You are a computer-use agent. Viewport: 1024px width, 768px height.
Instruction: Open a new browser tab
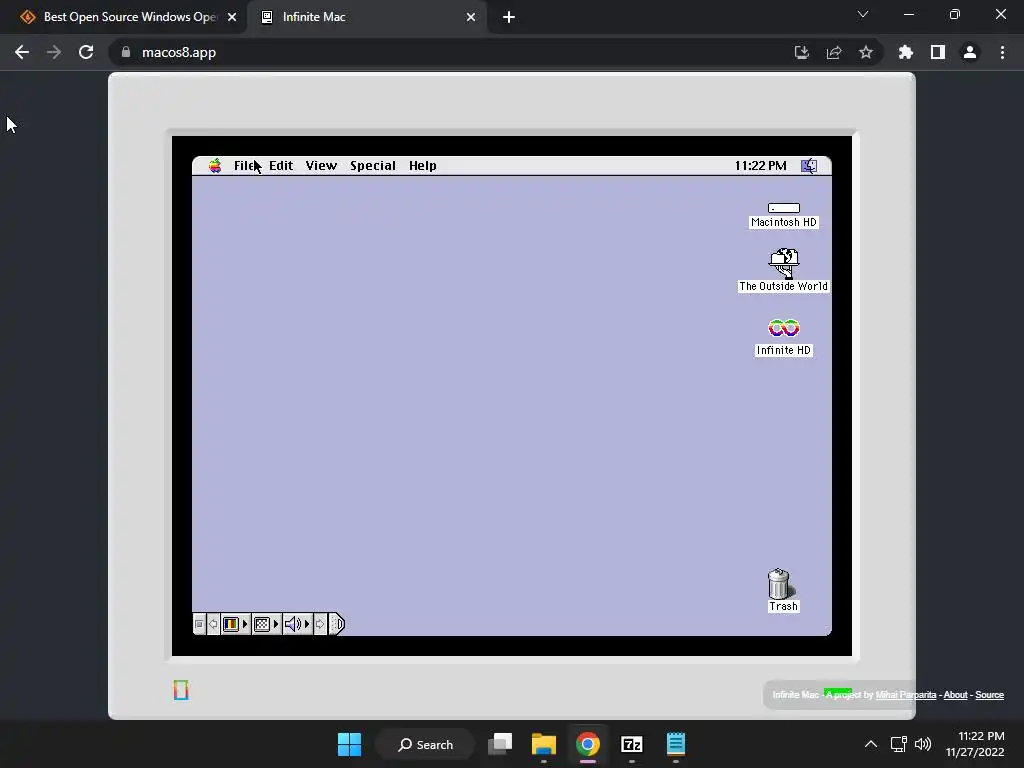tap(509, 17)
